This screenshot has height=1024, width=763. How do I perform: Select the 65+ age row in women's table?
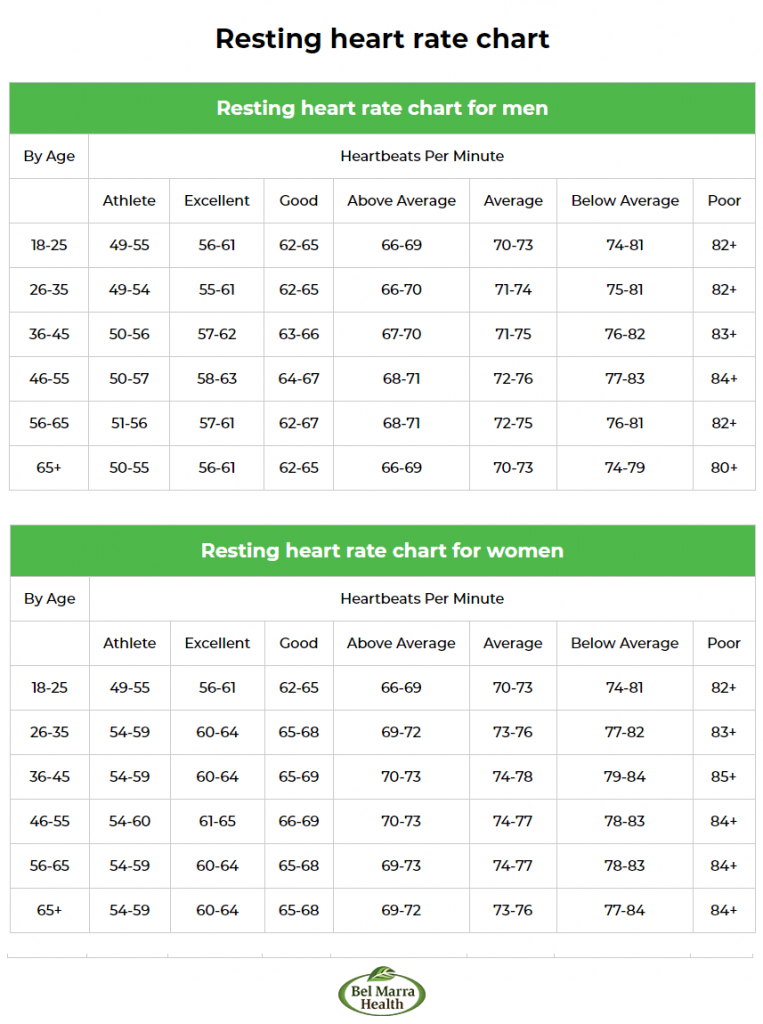pyautogui.click(x=49, y=910)
